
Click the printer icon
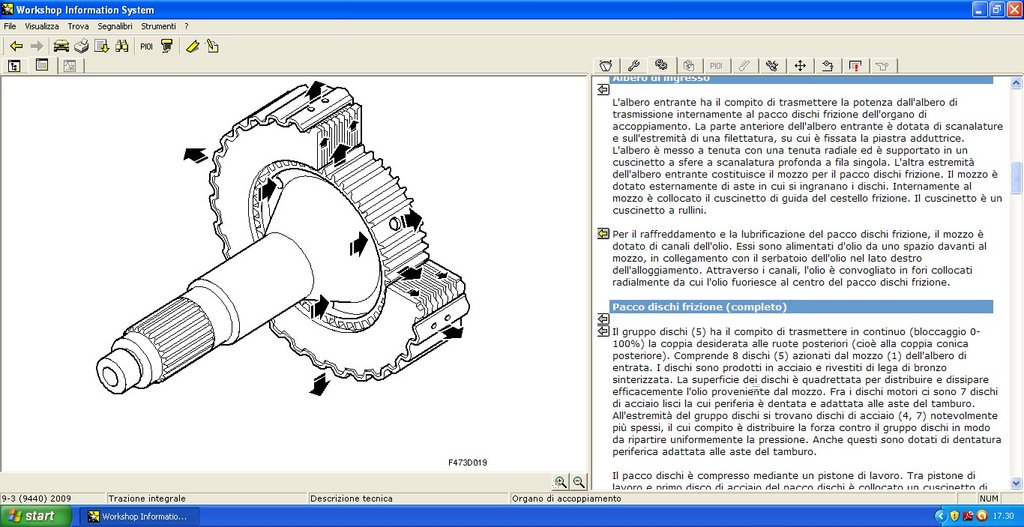click(x=81, y=46)
